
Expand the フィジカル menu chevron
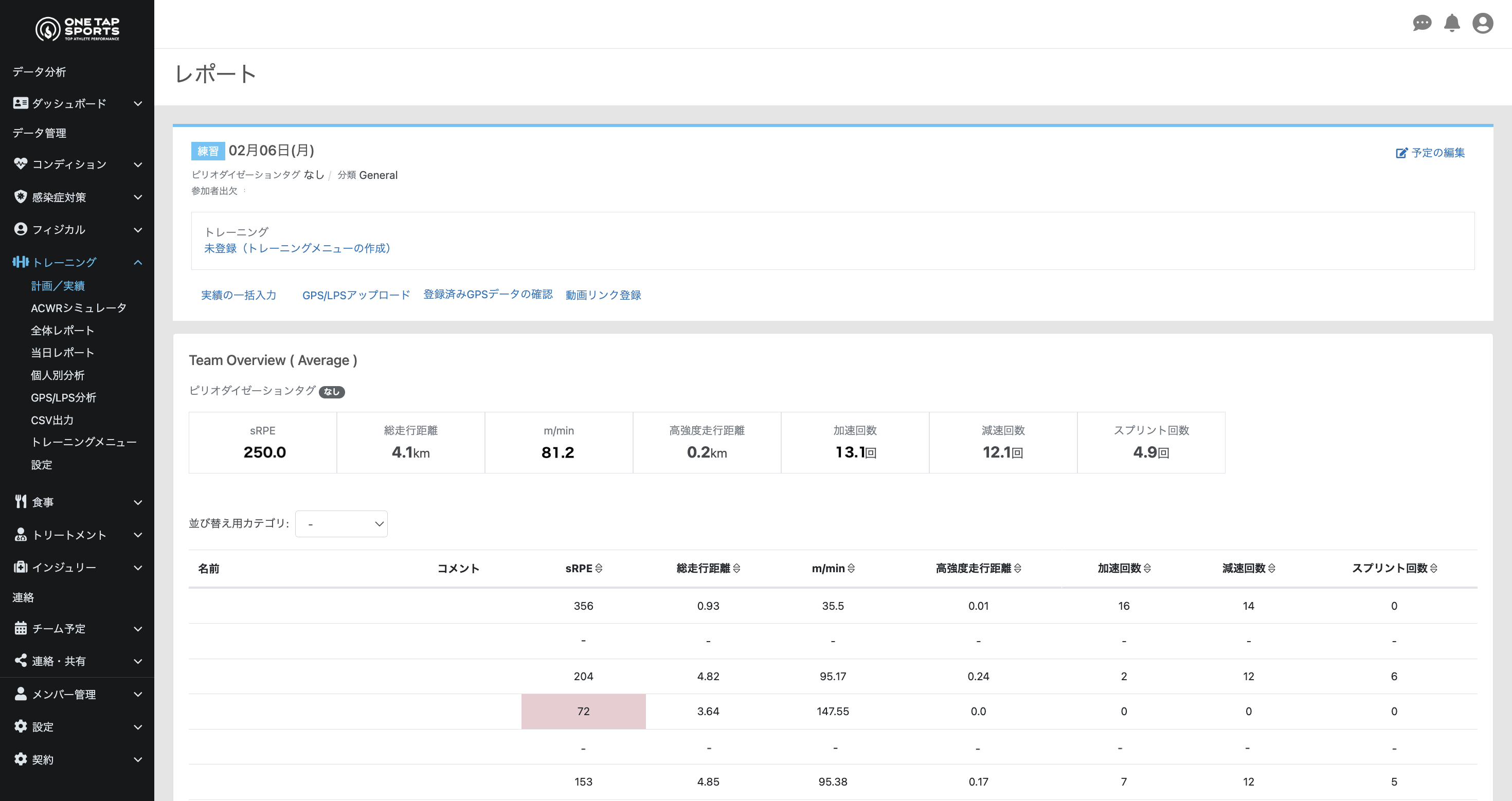(x=138, y=230)
